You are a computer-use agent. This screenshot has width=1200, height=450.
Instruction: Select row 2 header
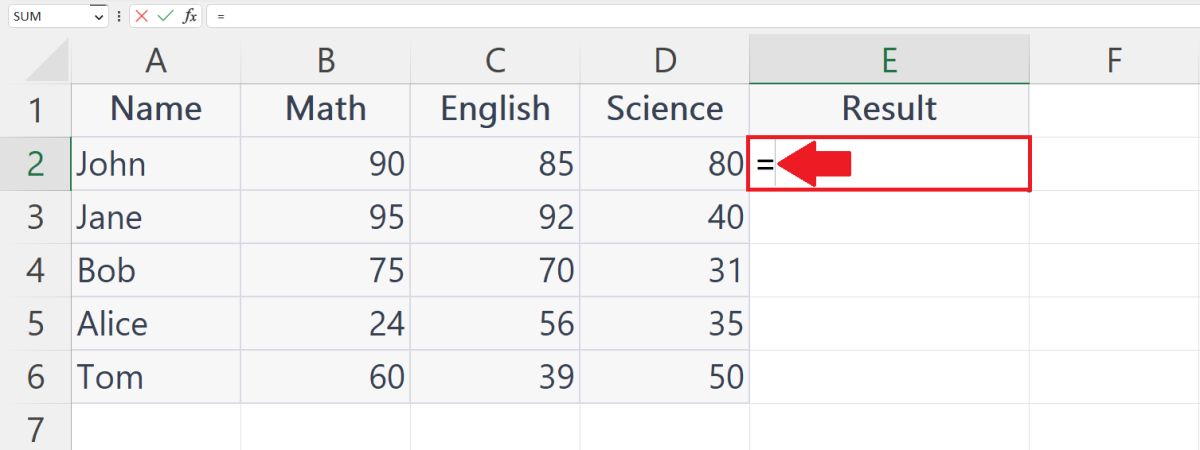35,164
